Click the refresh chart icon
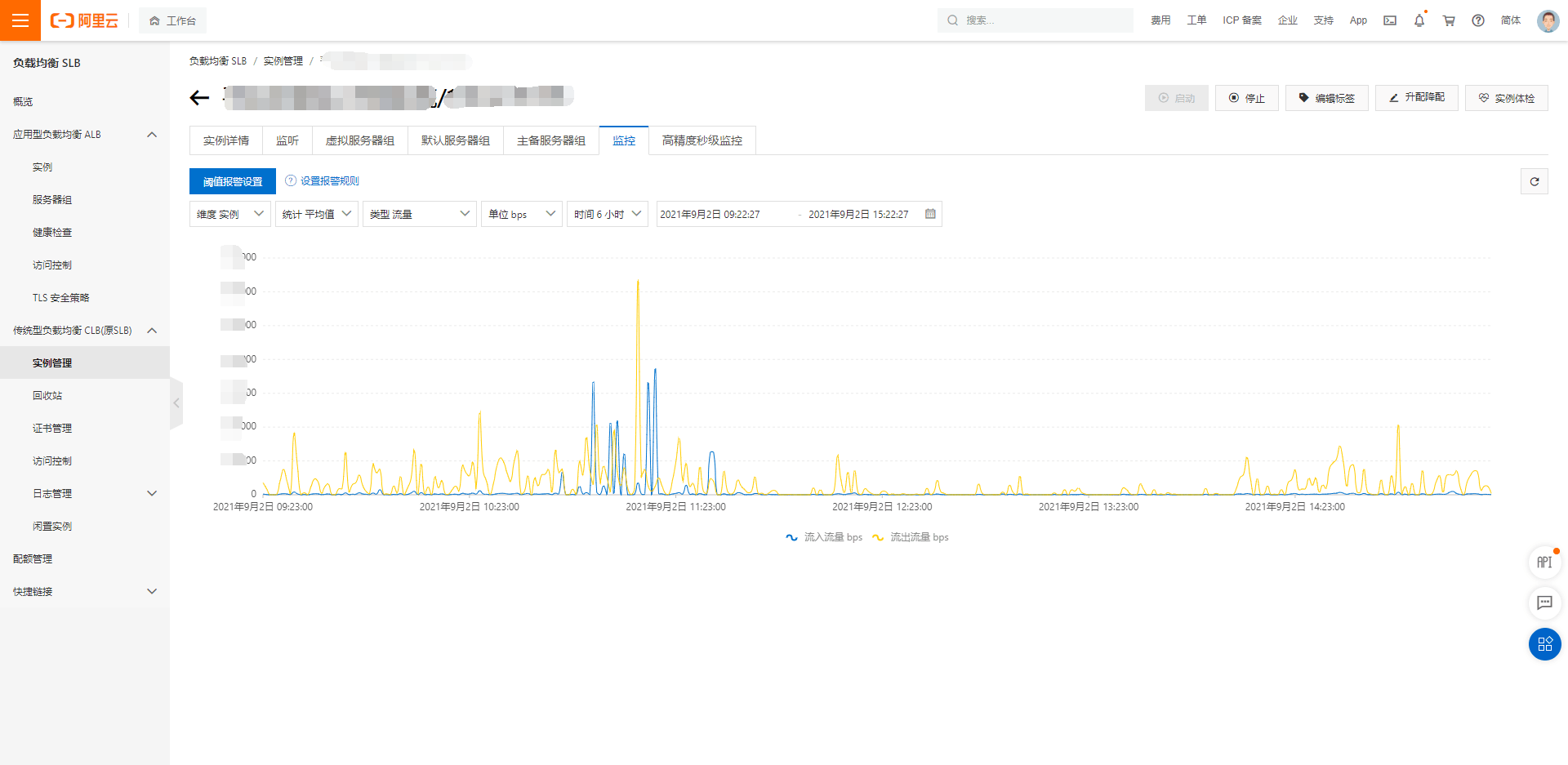 (1535, 181)
